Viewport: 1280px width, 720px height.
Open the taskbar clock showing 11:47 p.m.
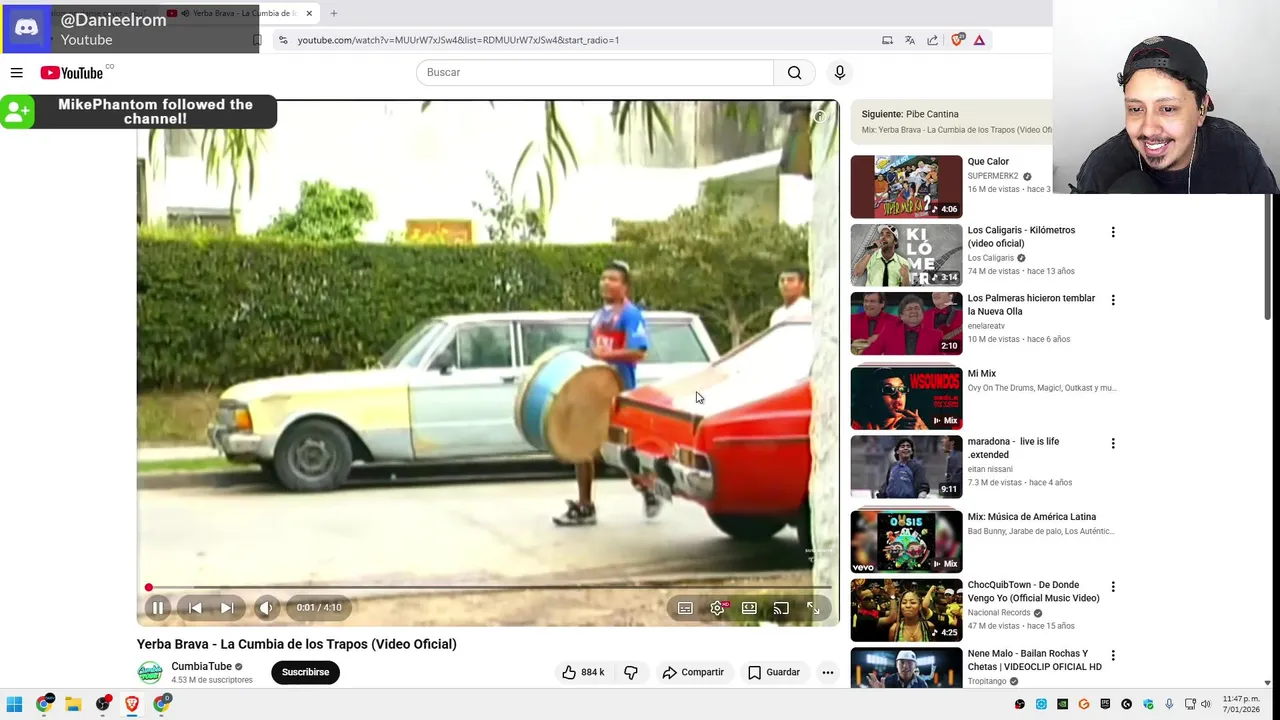point(1240,704)
